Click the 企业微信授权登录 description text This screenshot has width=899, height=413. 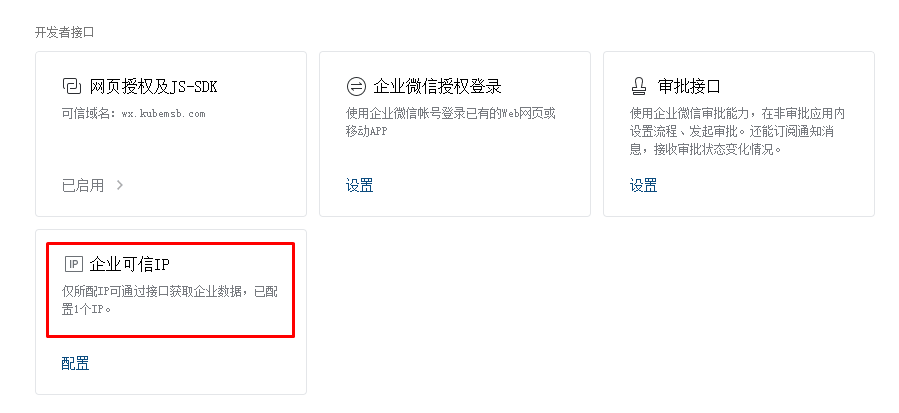click(451, 122)
